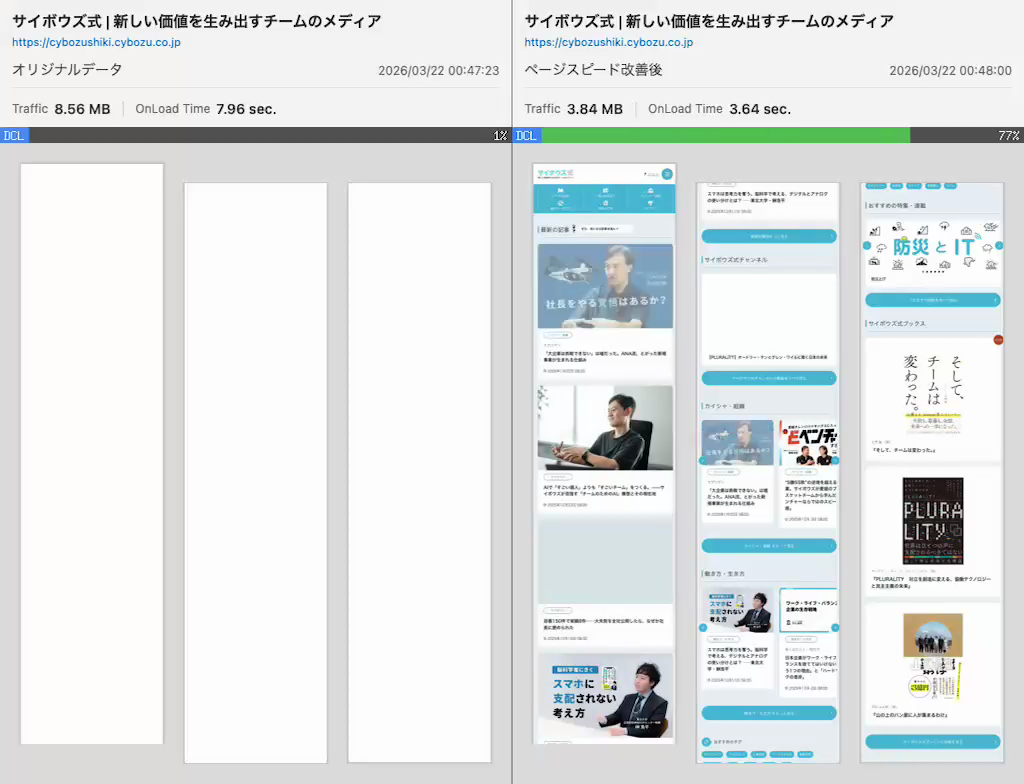Click the green 77% load progress bar
1024x784 pixels.
[x=725, y=135]
